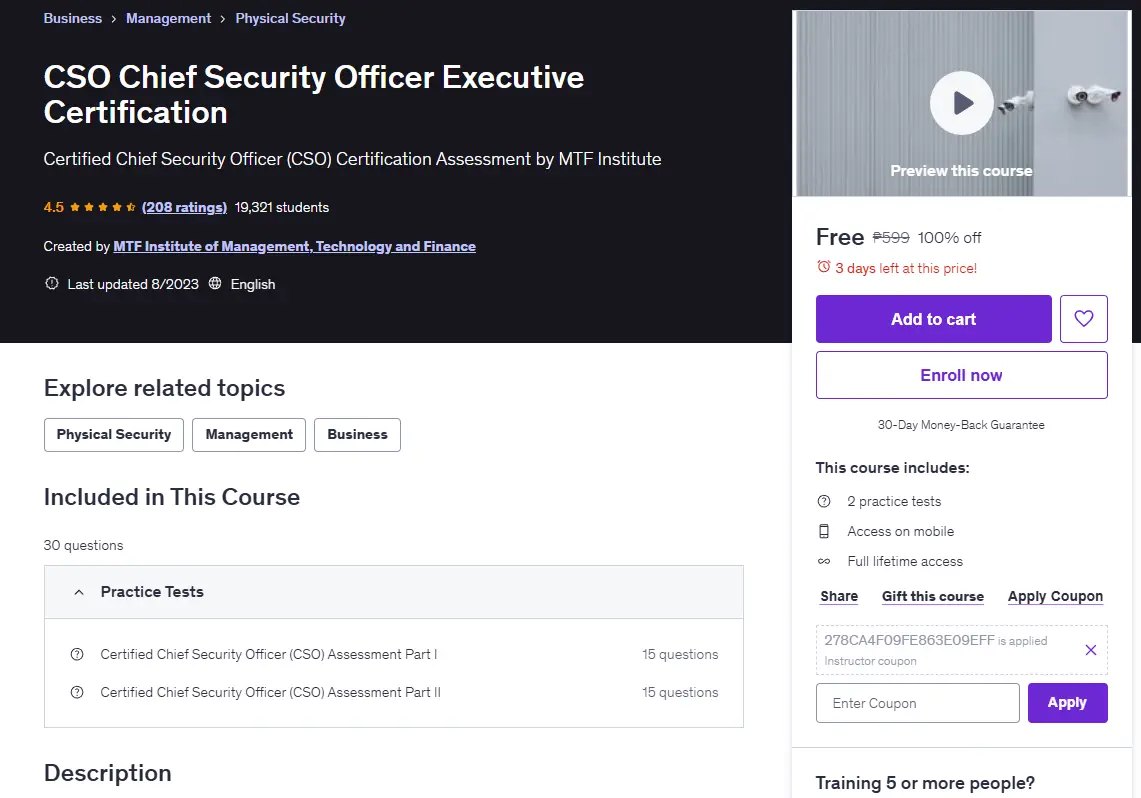Image resolution: width=1141 pixels, height=798 pixels.
Task: Click the Training 5 or more people heading
Action: [x=925, y=783]
